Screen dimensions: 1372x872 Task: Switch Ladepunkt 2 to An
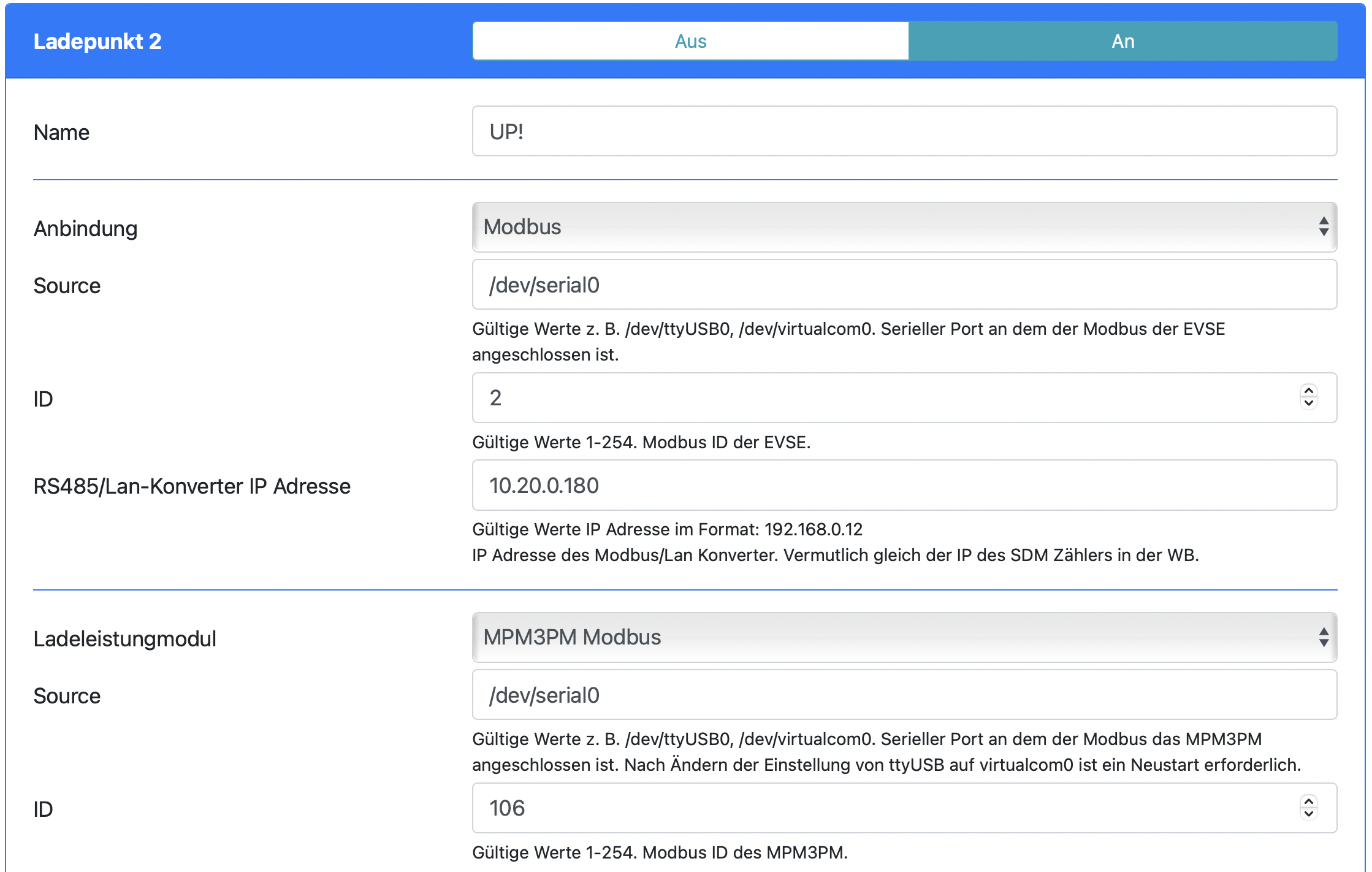[1122, 41]
